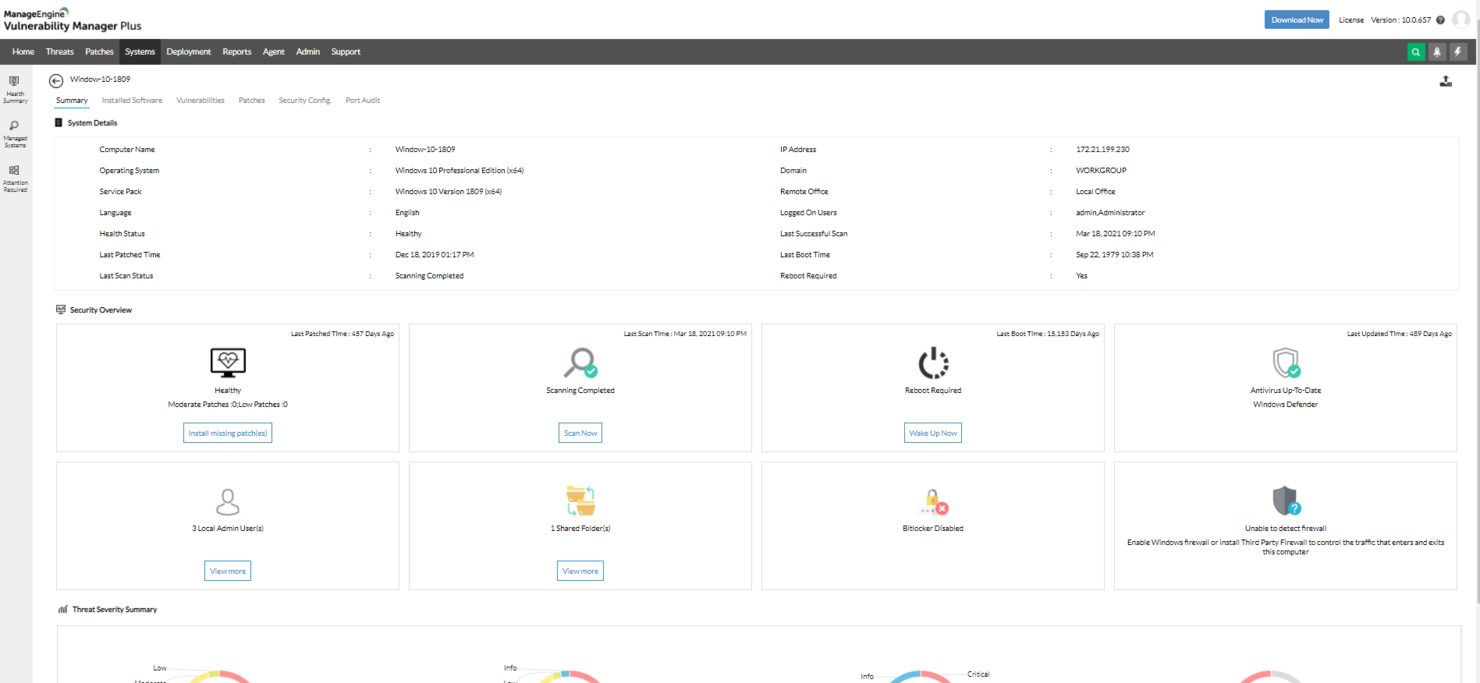Click Wake Up Now for reboot required
This screenshot has width=1480, height=683.
click(932, 432)
